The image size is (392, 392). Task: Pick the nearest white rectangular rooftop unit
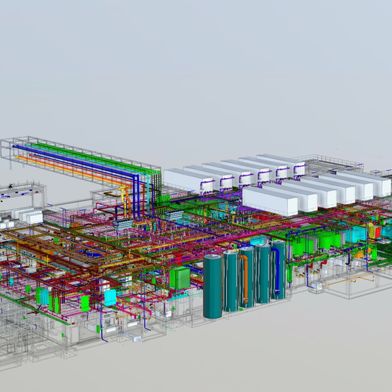coord(270,201)
